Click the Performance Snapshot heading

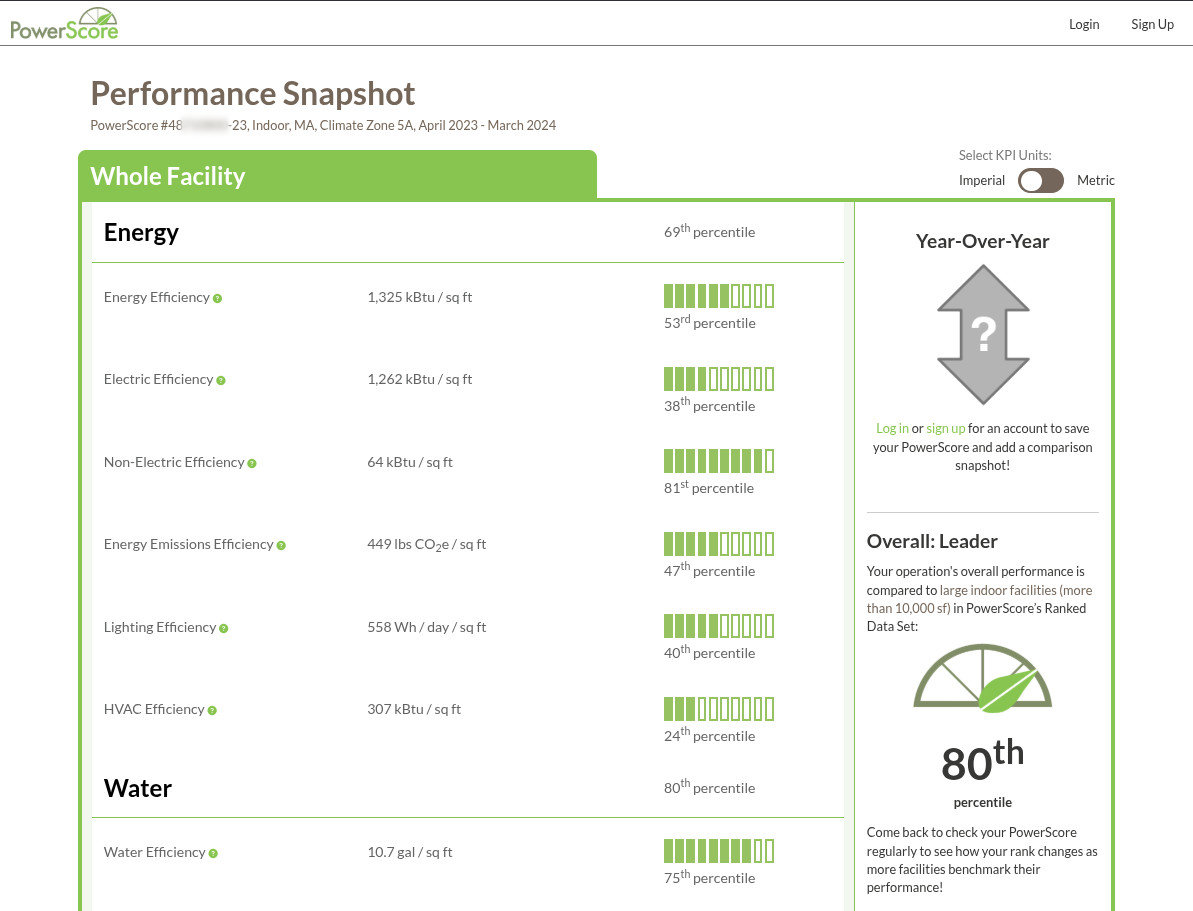(253, 94)
